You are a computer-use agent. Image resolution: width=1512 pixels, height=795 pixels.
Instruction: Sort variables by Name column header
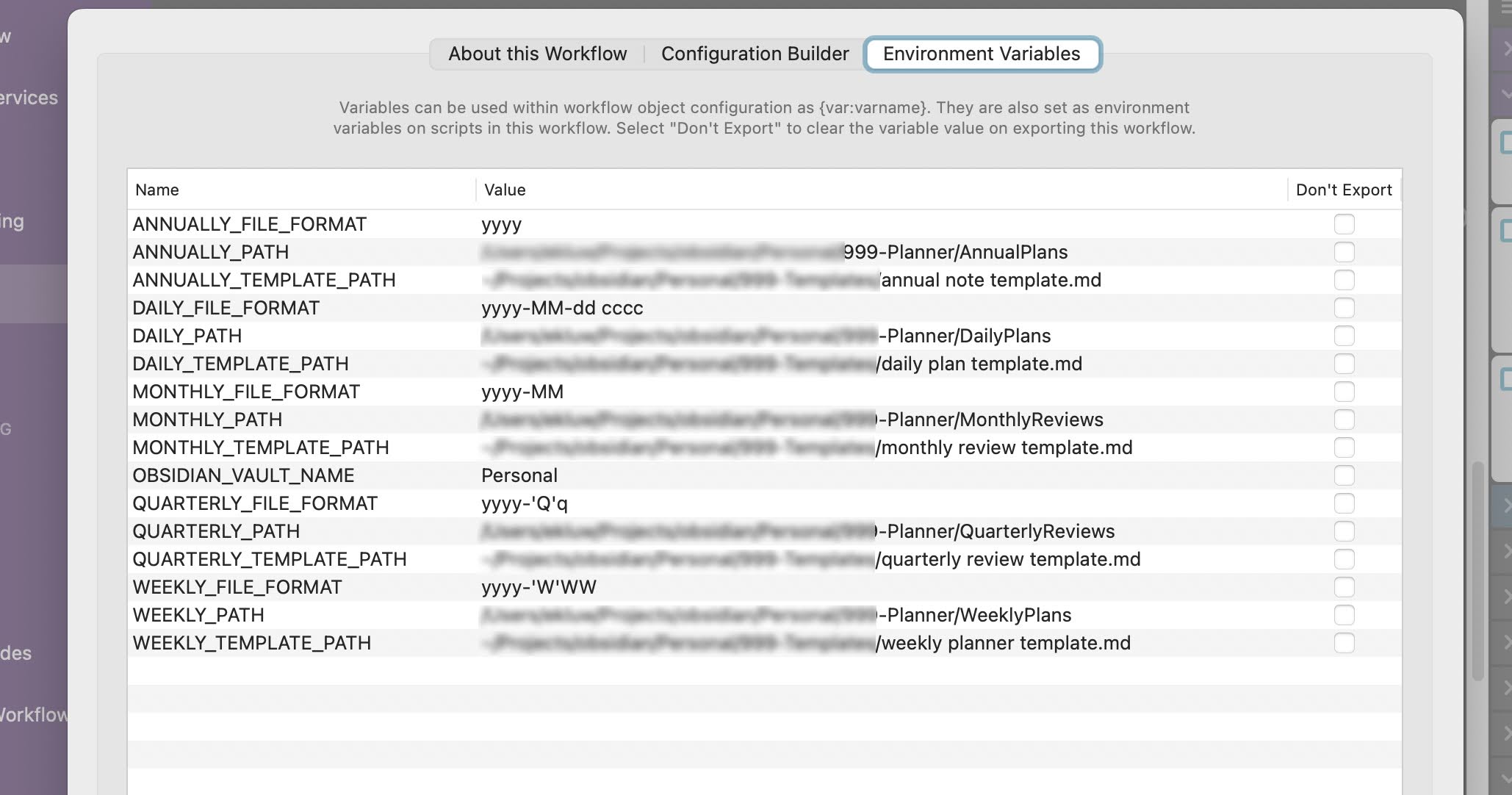[x=157, y=190]
